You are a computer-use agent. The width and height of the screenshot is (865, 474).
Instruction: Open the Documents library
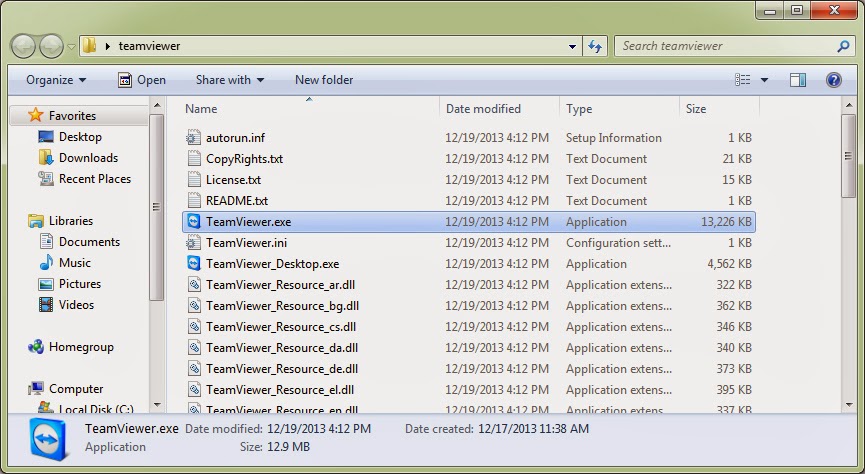click(x=89, y=241)
